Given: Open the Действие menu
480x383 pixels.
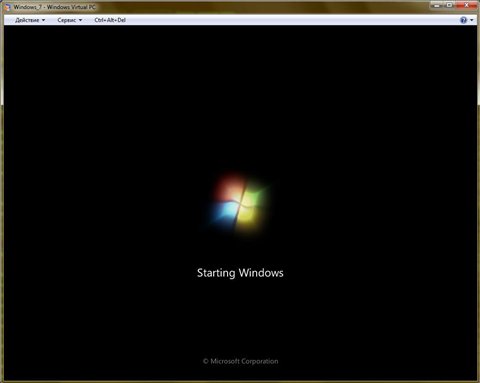Looking at the screenshot, I should [x=27, y=20].
